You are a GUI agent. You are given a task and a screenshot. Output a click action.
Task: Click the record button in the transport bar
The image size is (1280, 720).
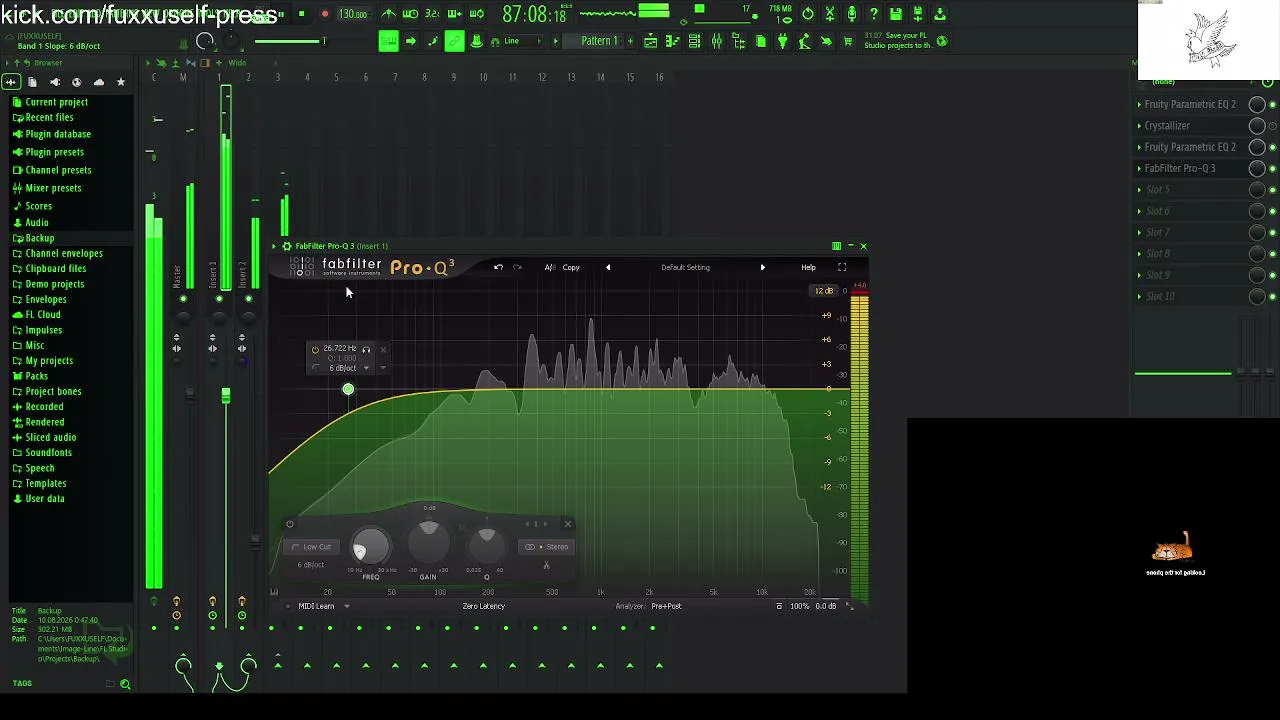[x=325, y=14]
